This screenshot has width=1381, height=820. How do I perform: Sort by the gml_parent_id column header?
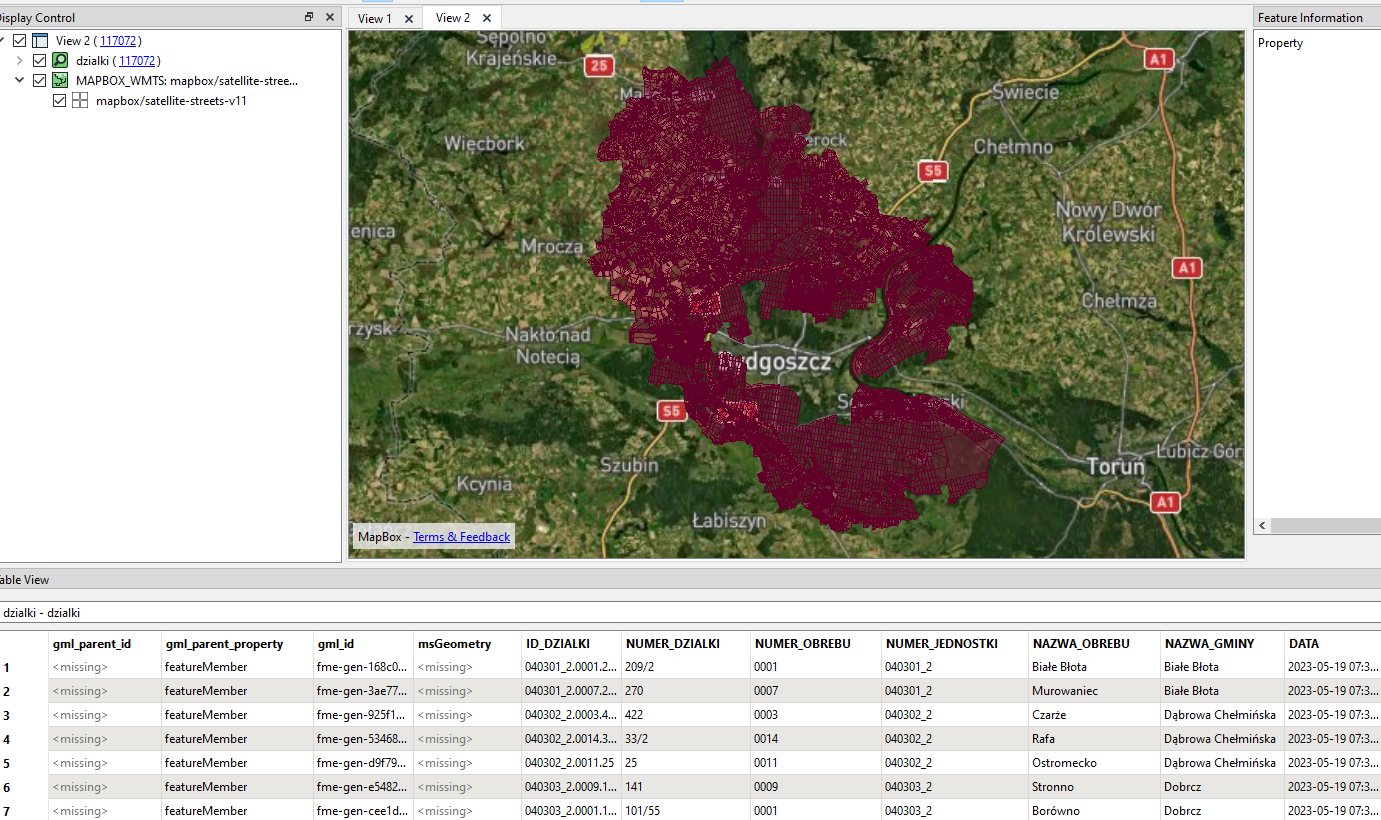104,643
